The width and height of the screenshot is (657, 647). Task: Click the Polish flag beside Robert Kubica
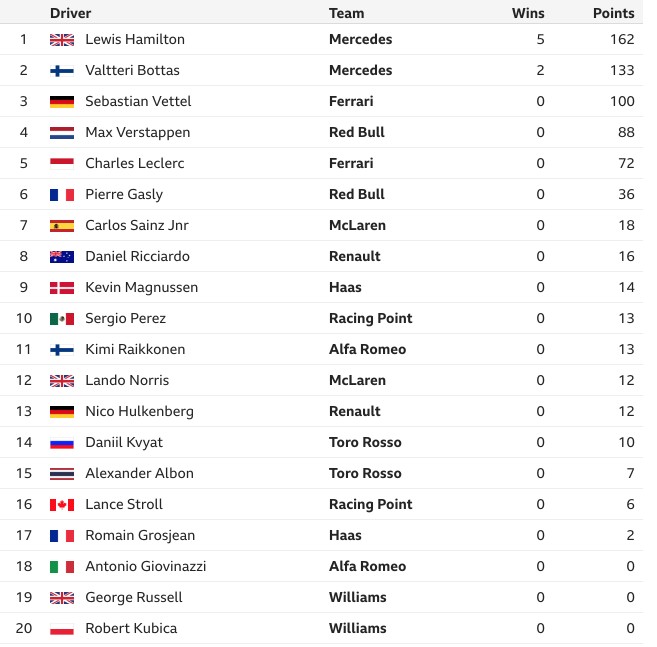click(62, 629)
